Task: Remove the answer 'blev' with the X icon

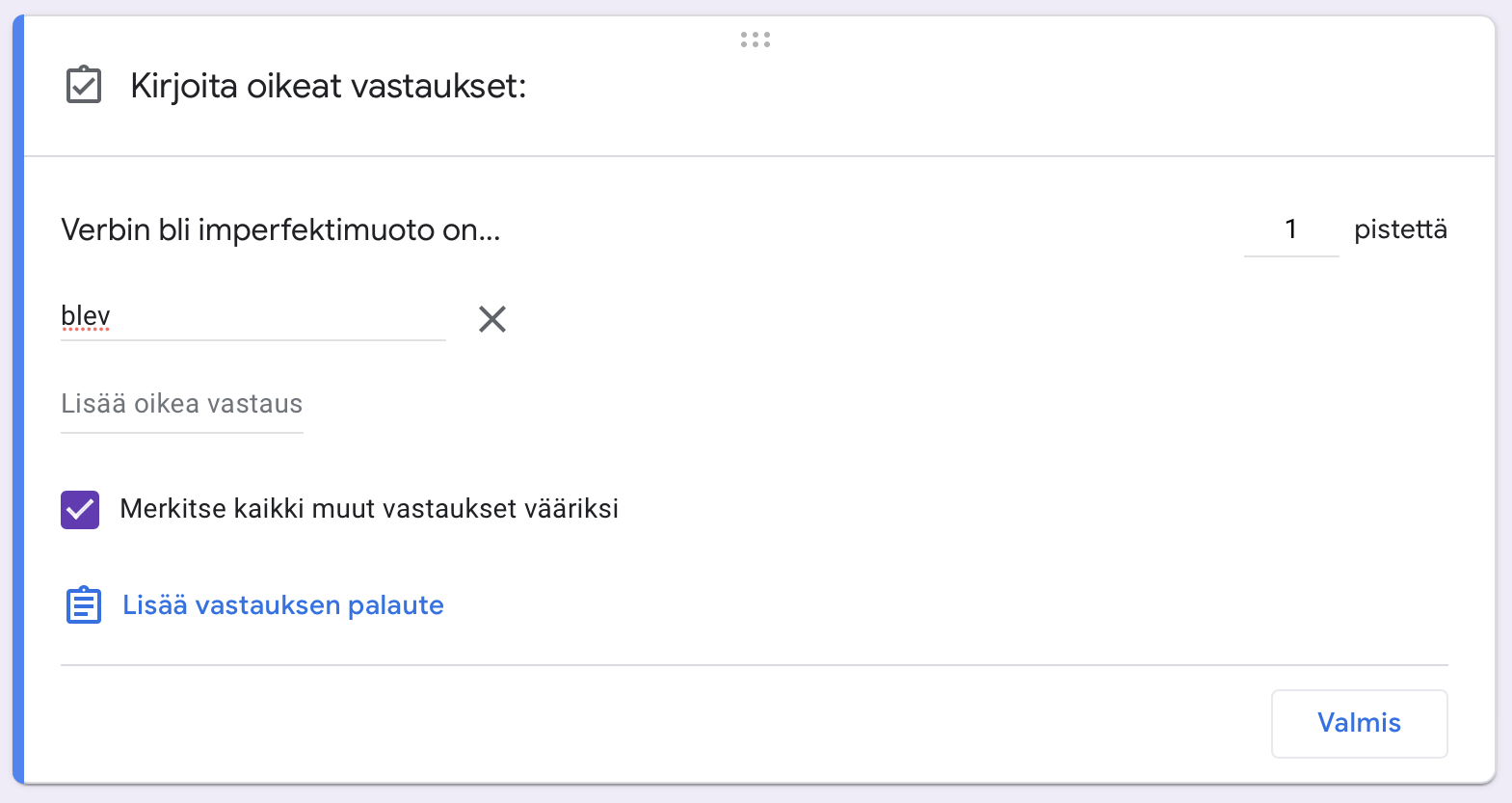Action: (x=491, y=319)
